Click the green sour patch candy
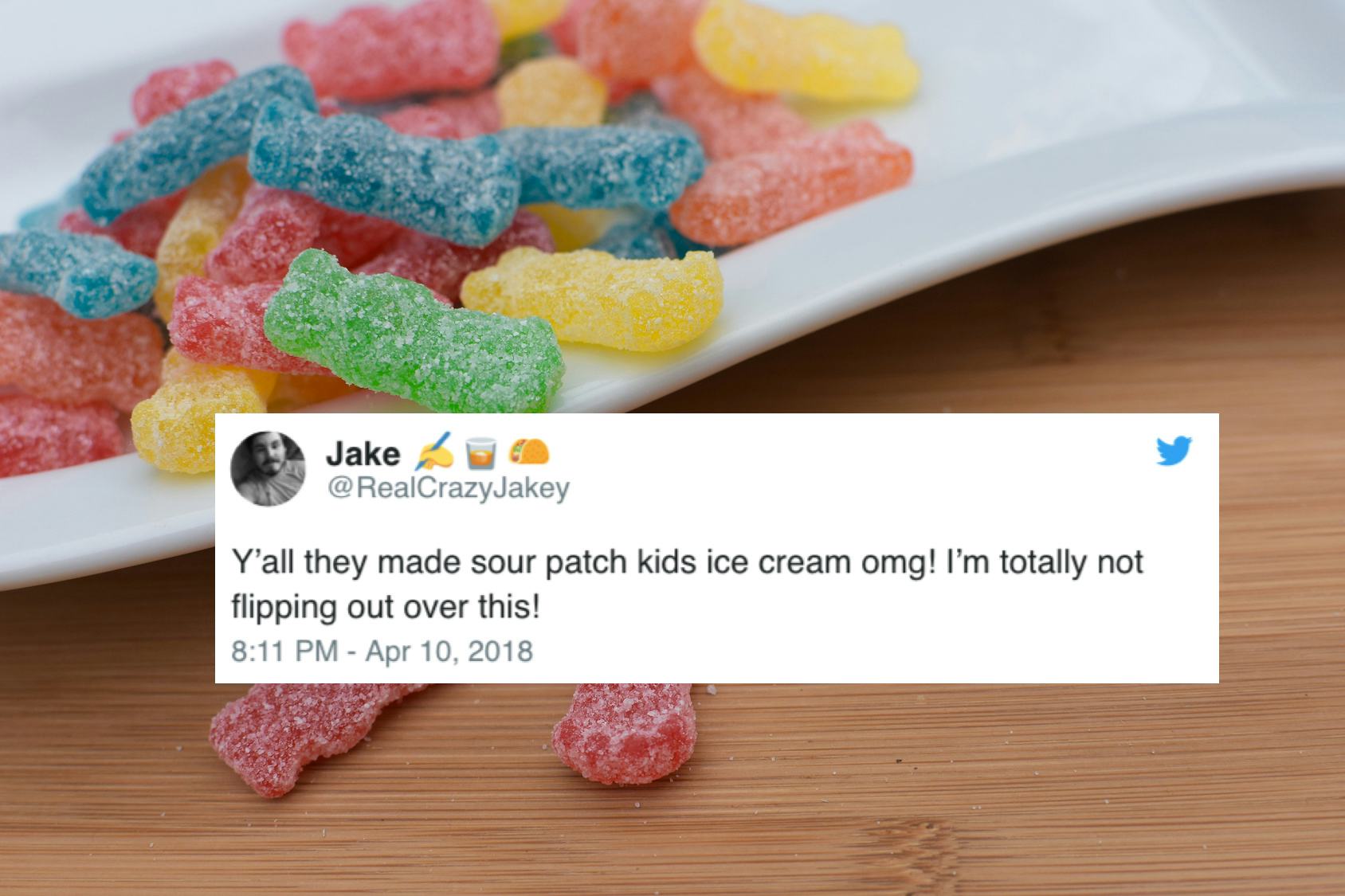The image size is (1345, 896). pos(412,333)
